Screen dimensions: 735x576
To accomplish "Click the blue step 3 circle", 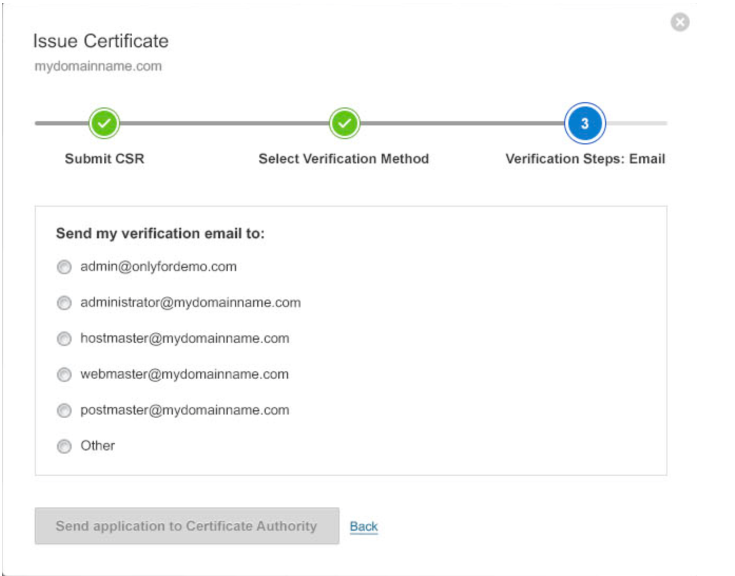I will tap(585, 123).
